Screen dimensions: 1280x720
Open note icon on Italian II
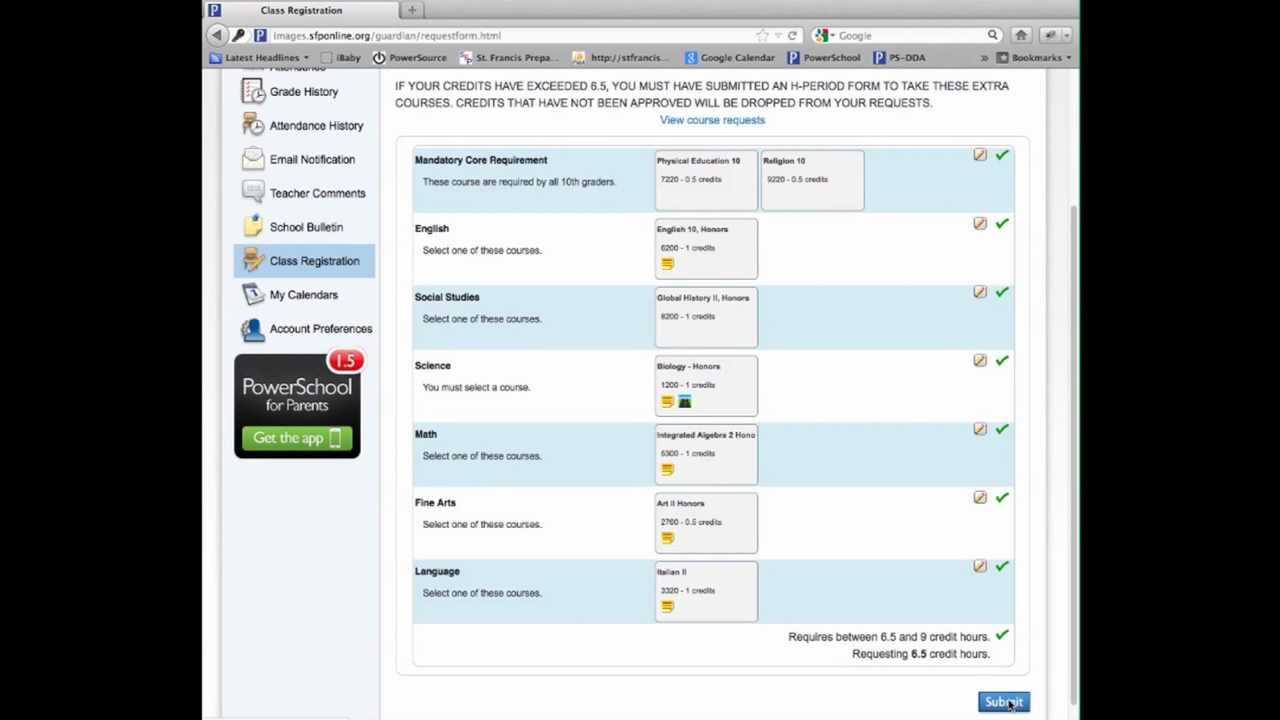tap(667, 606)
